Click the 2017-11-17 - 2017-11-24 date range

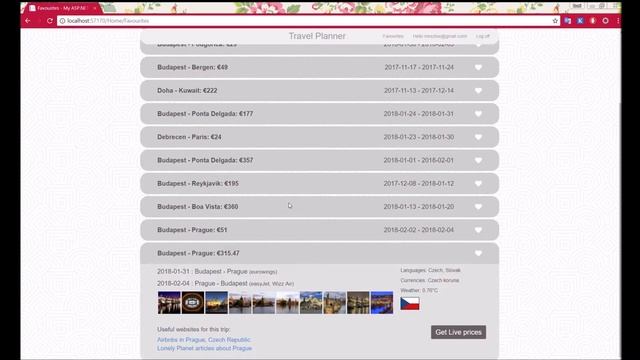pyautogui.click(x=419, y=67)
